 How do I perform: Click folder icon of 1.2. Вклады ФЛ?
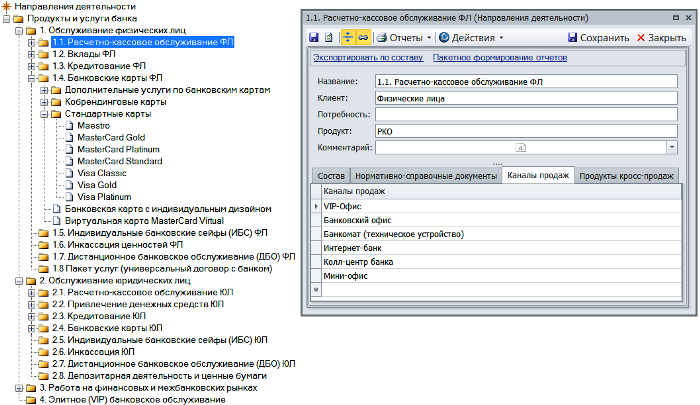43,54
